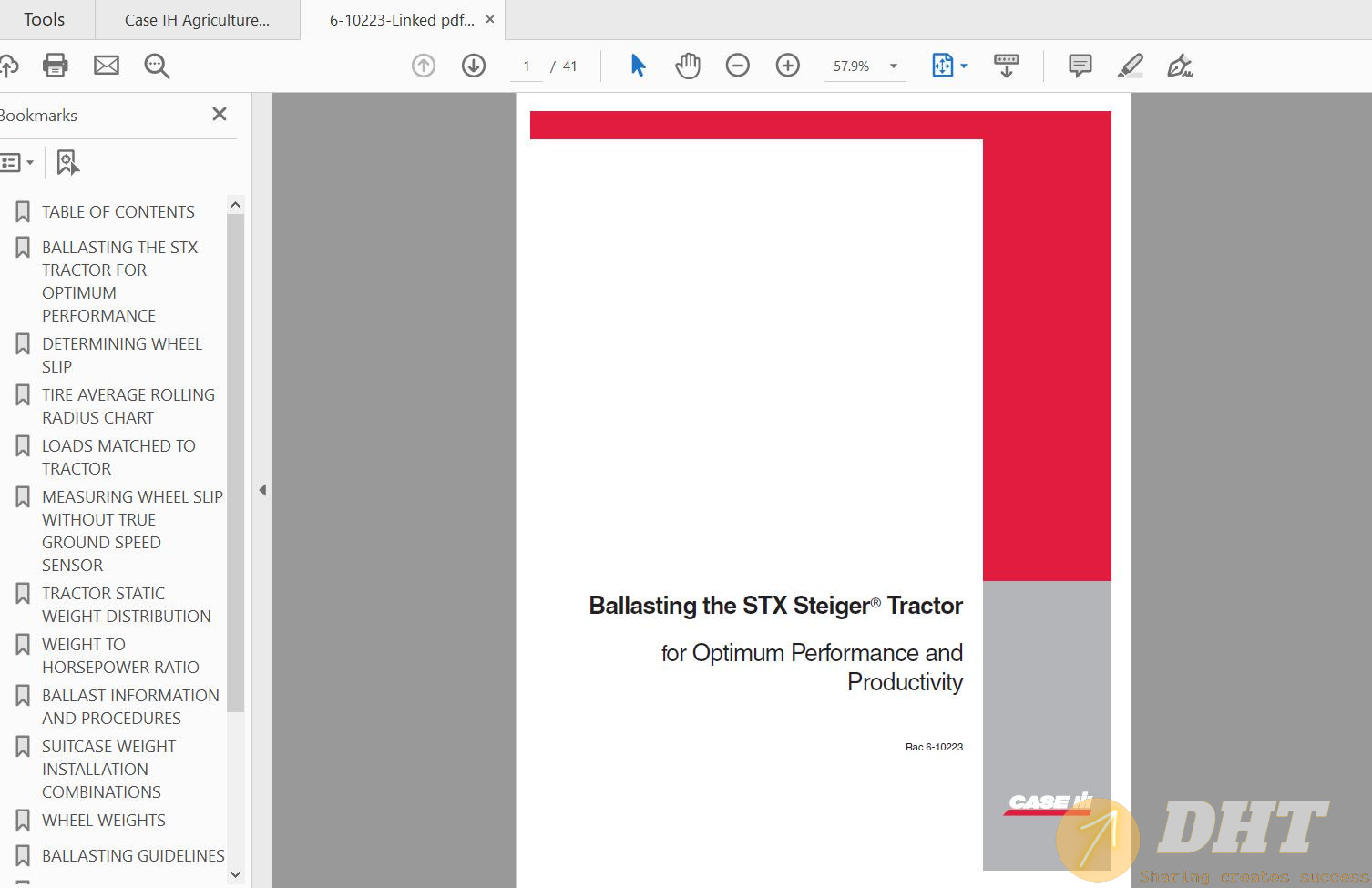
Task: Open the Tools tab
Action: pyautogui.click(x=44, y=19)
